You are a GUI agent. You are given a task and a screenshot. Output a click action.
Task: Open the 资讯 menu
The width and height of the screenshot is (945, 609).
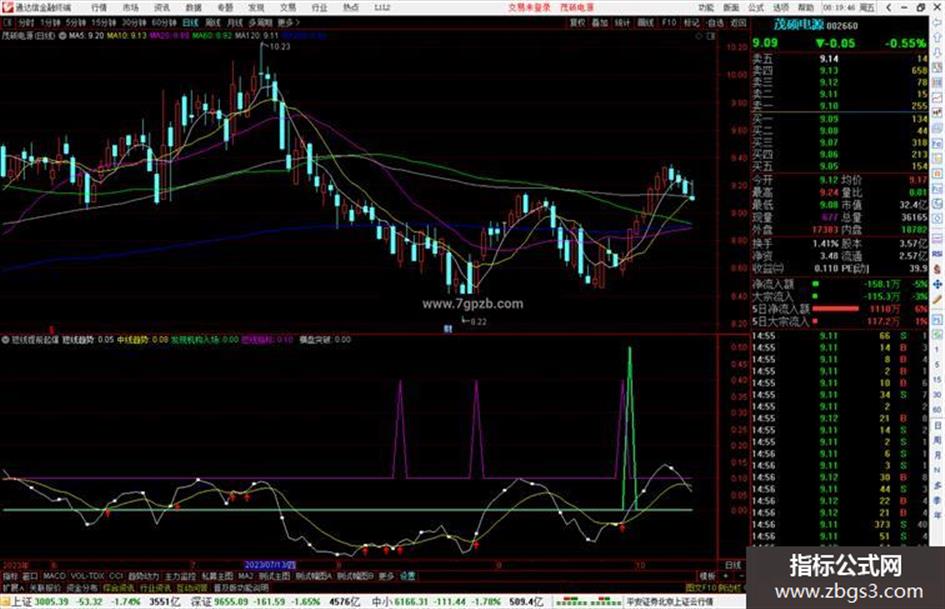coord(162,7)
